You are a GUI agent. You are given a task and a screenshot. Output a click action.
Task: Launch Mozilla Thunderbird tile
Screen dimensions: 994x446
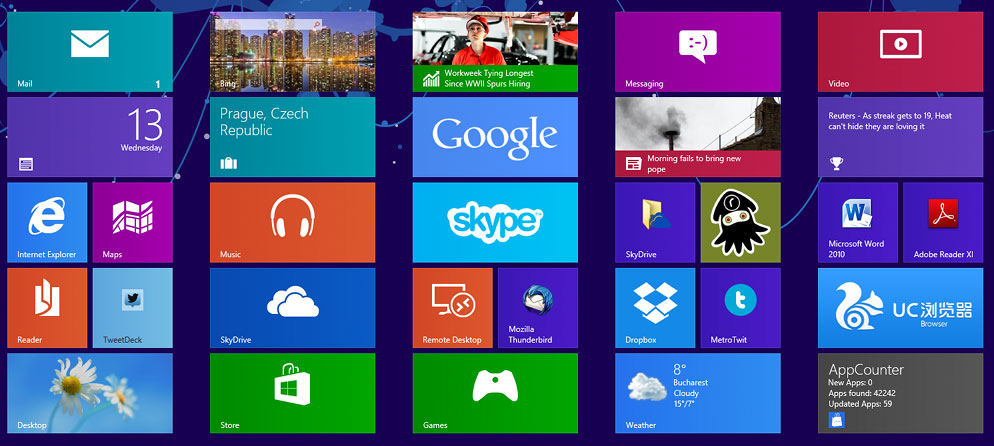(x=537, y=307)
